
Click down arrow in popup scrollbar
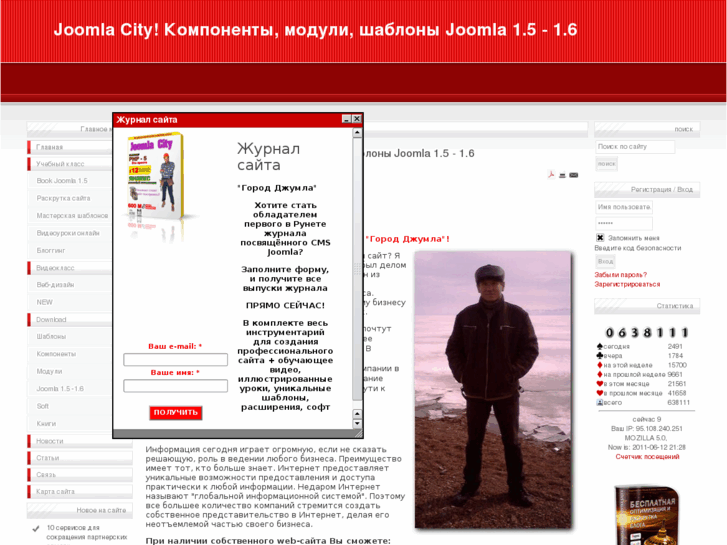pyautogui.click(x=357, y=423)
